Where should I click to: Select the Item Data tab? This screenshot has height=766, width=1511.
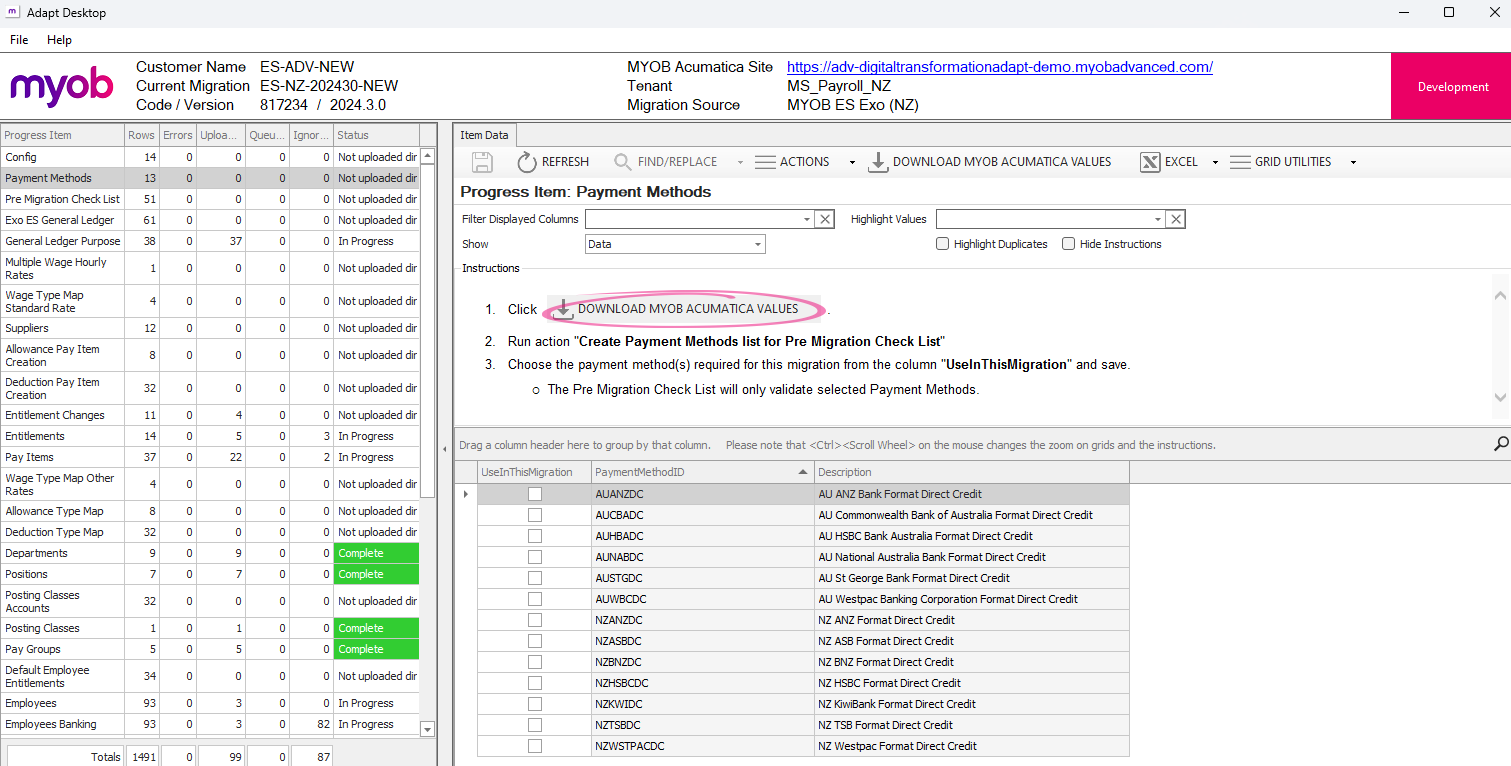pos(484,133)
